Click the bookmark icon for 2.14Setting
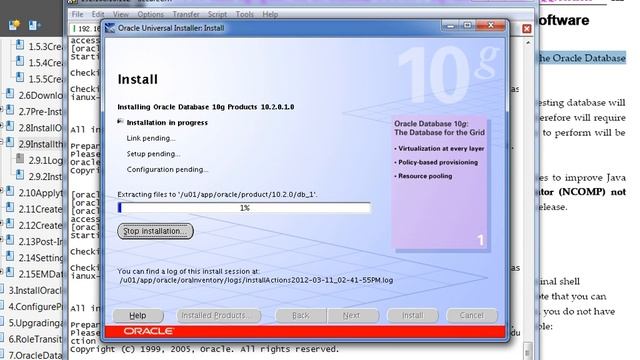640x360 pixels. [10, 256]
